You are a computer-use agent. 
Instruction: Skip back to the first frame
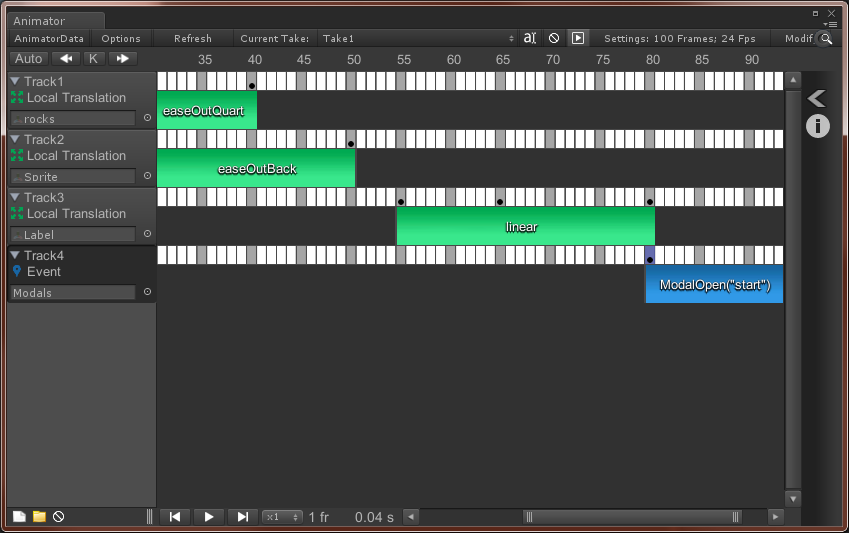pyautogui.click(x=175, y=517)
